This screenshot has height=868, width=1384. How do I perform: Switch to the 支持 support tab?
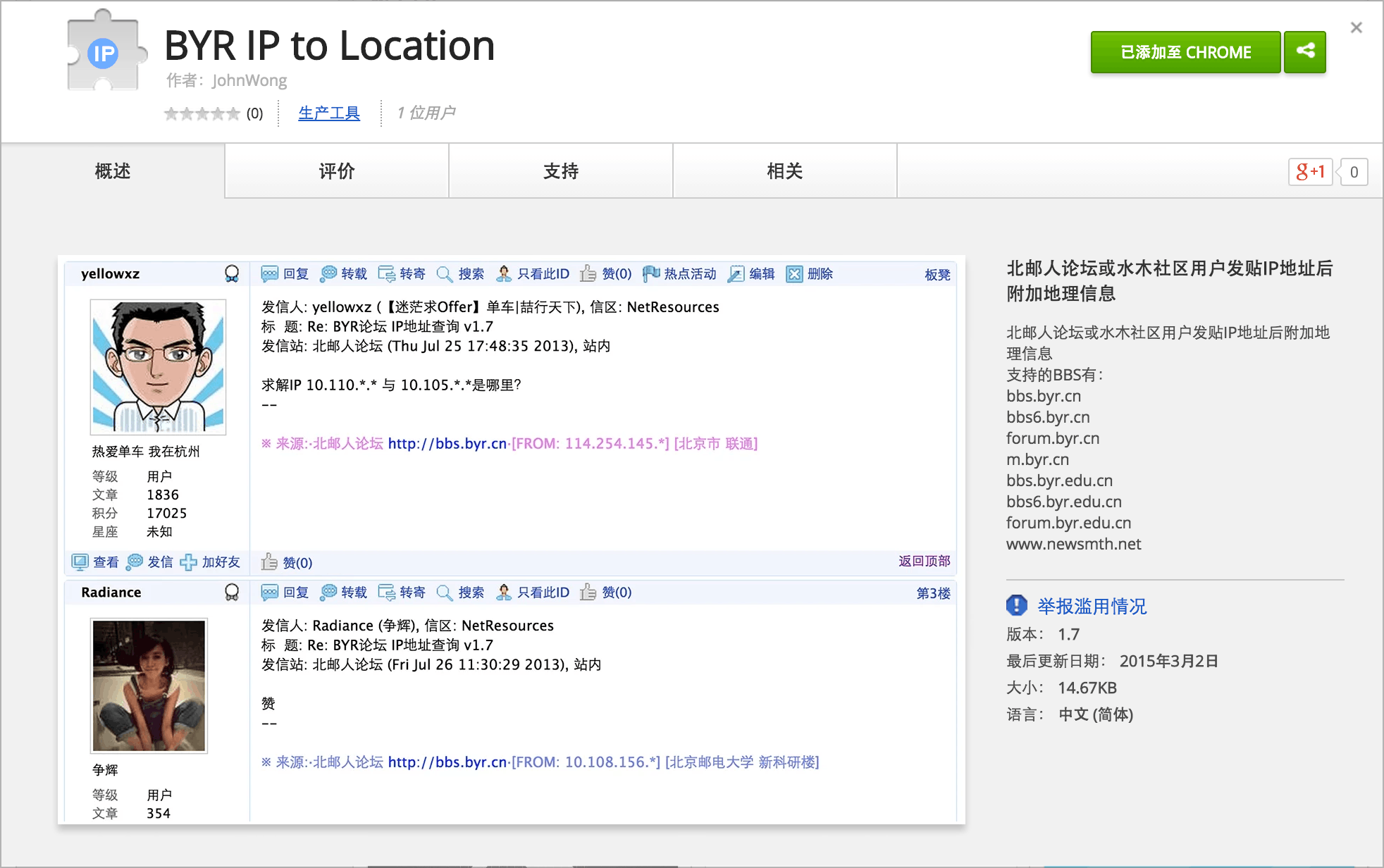click(560, 171)
